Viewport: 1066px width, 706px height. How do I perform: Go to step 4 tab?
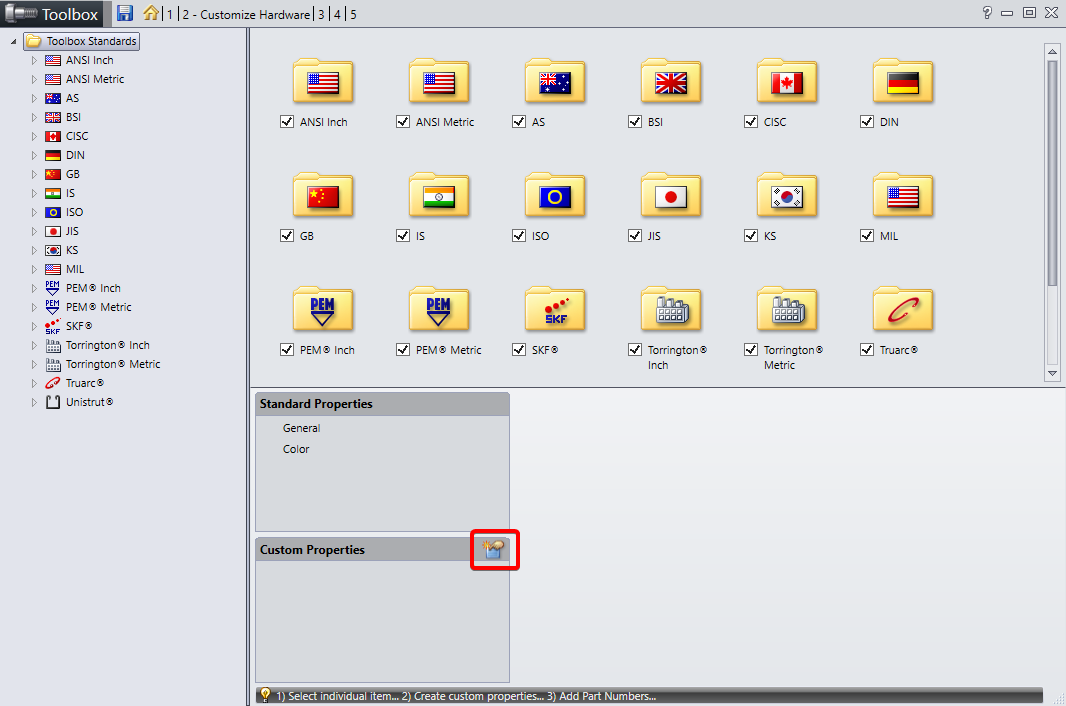[x=337, y=14]
